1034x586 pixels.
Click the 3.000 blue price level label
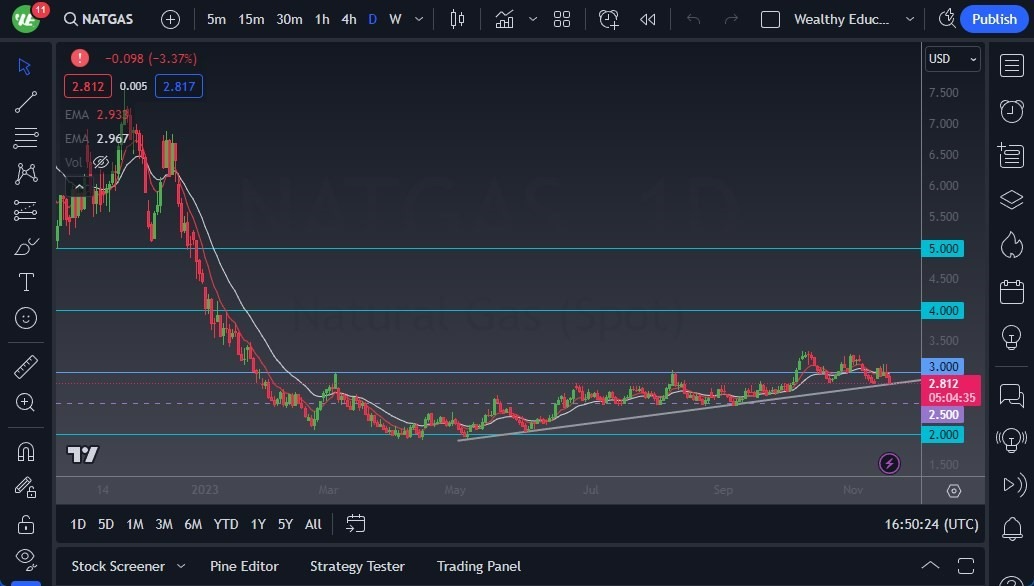pos(943,366)
